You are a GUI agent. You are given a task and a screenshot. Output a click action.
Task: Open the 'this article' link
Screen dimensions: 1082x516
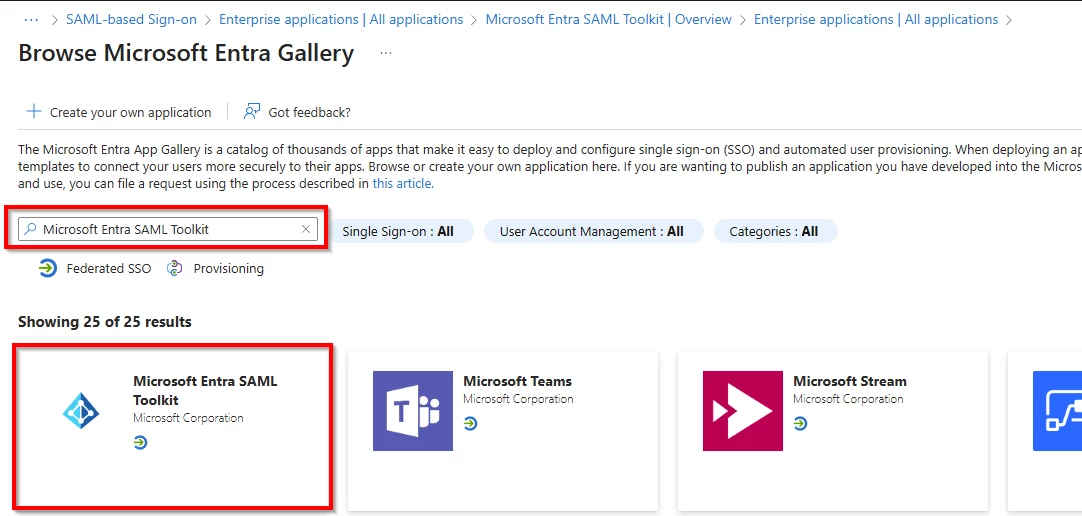tap(402, 183)
